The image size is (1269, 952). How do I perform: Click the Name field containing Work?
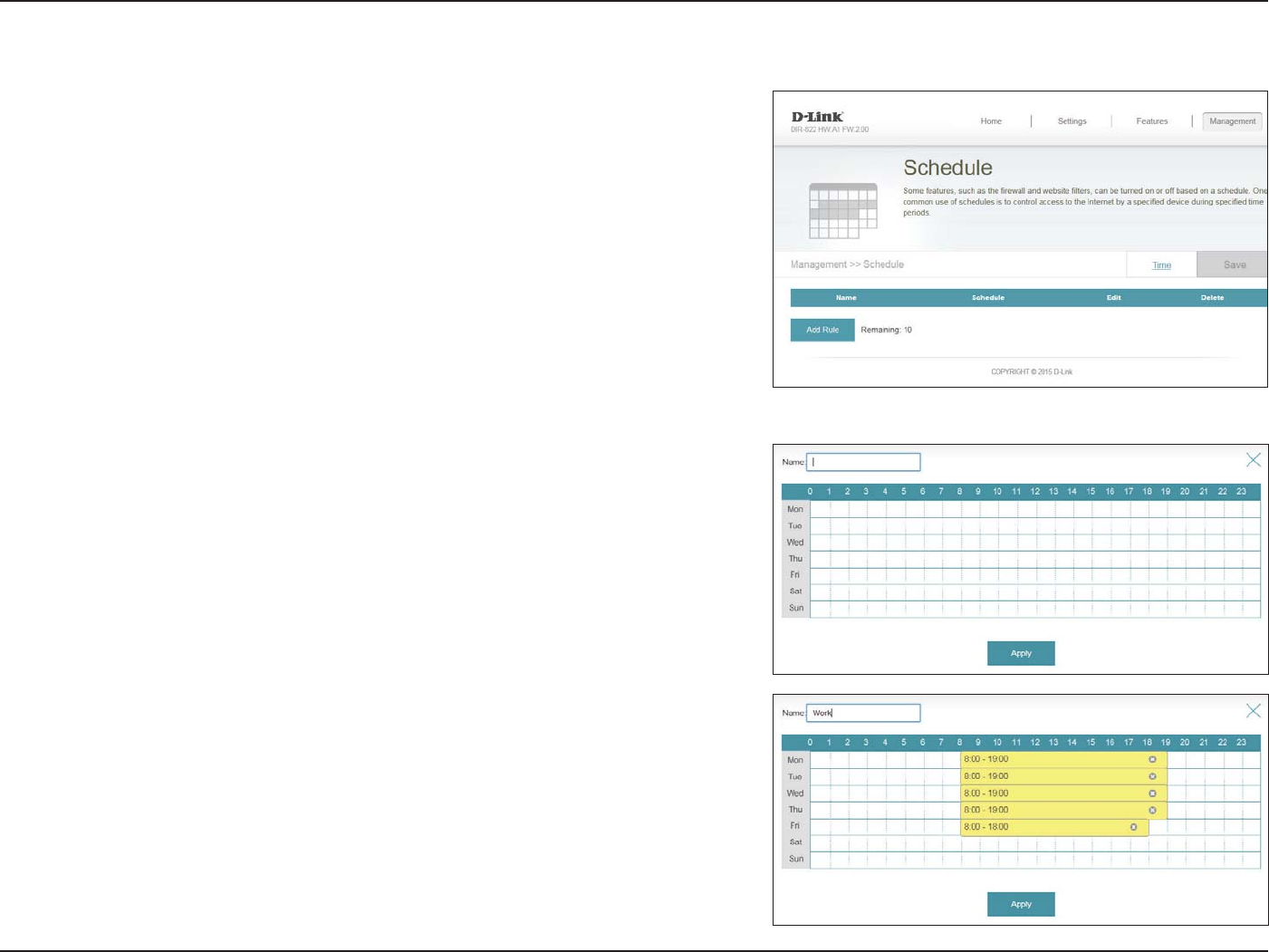[x=863, y=713]
